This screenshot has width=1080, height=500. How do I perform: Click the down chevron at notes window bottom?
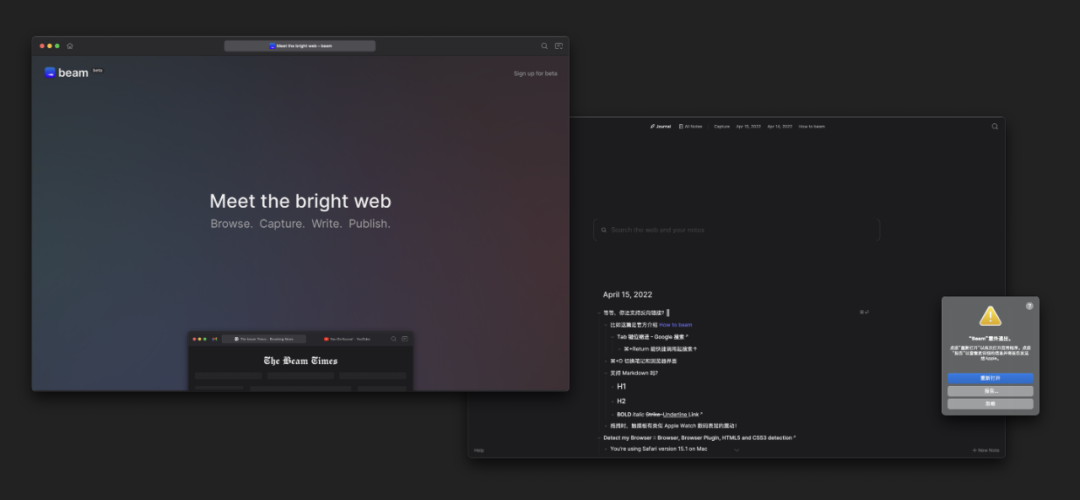click(736, 450)
